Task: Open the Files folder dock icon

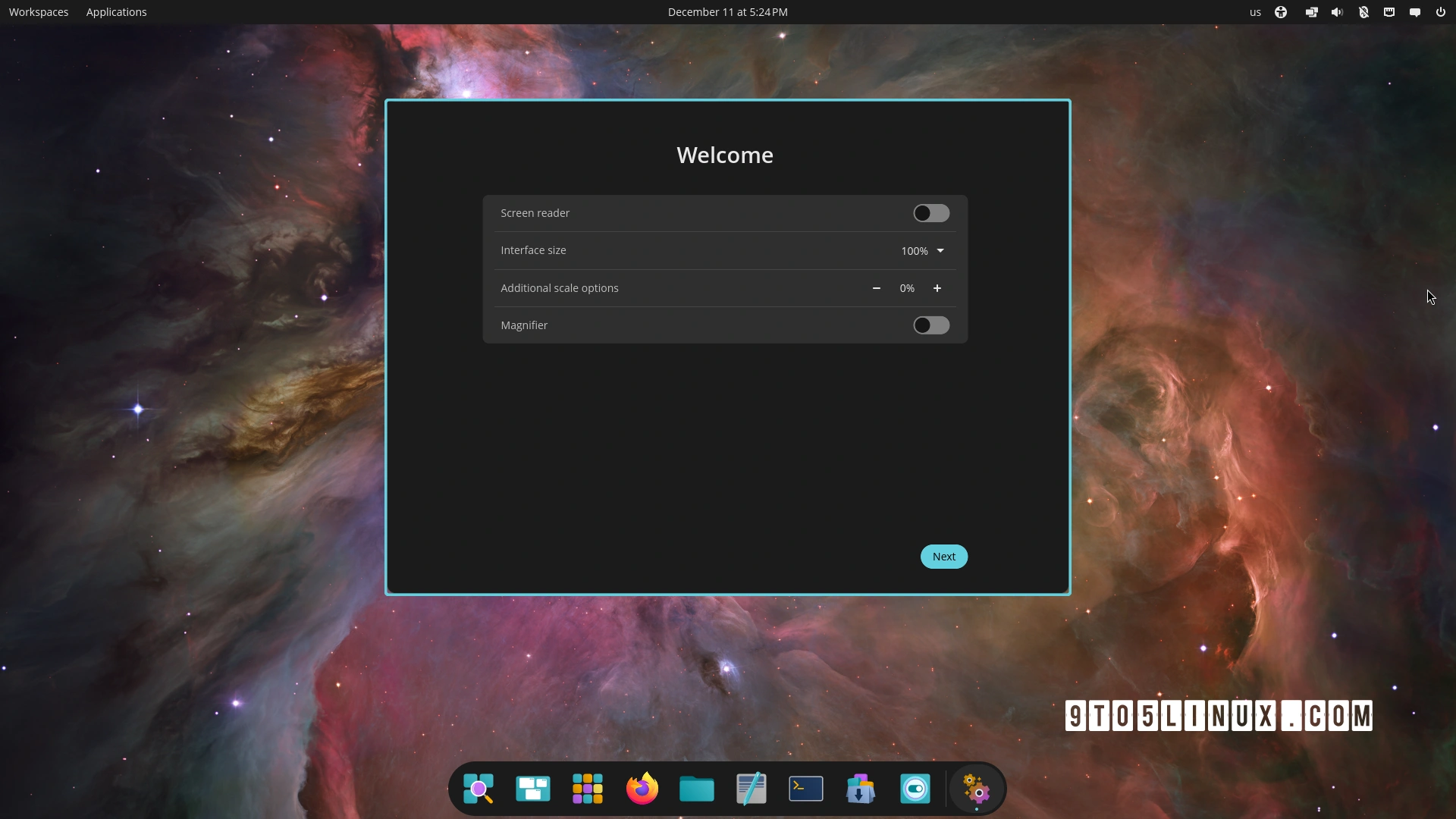Action: coord(697,789)
